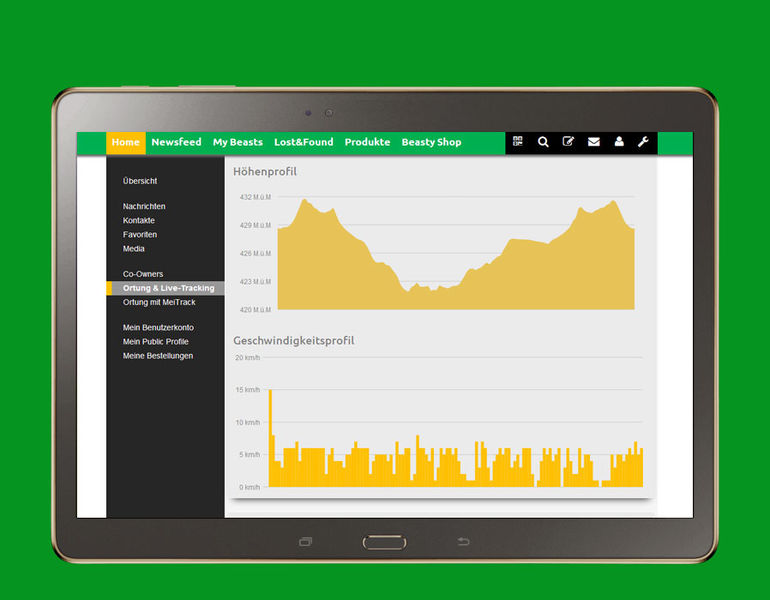Click the tallest 15 km/h speed bar

271,438
